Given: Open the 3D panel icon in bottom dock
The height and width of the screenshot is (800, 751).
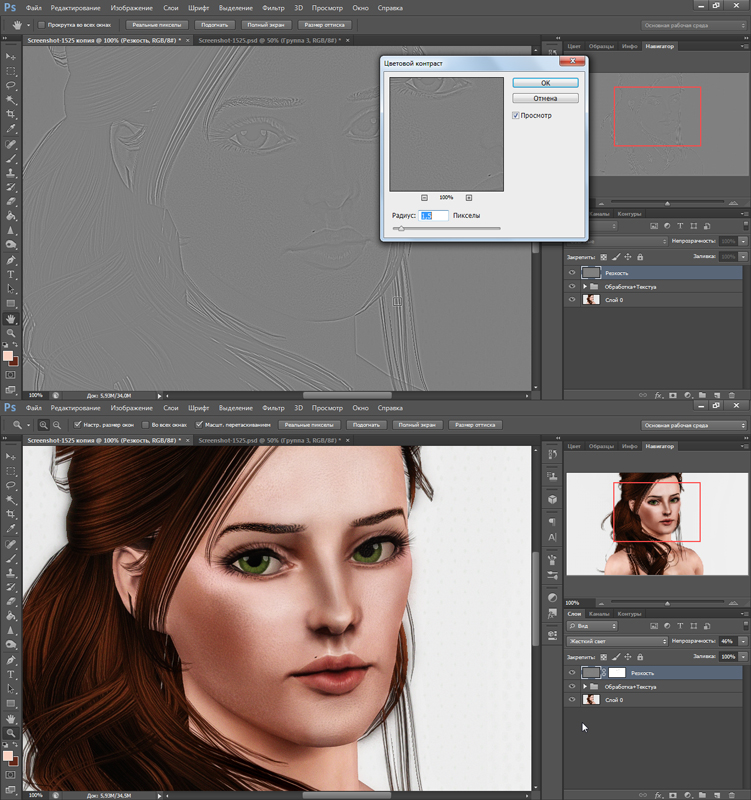Looking at the screenshot, I should coord(553,499).
